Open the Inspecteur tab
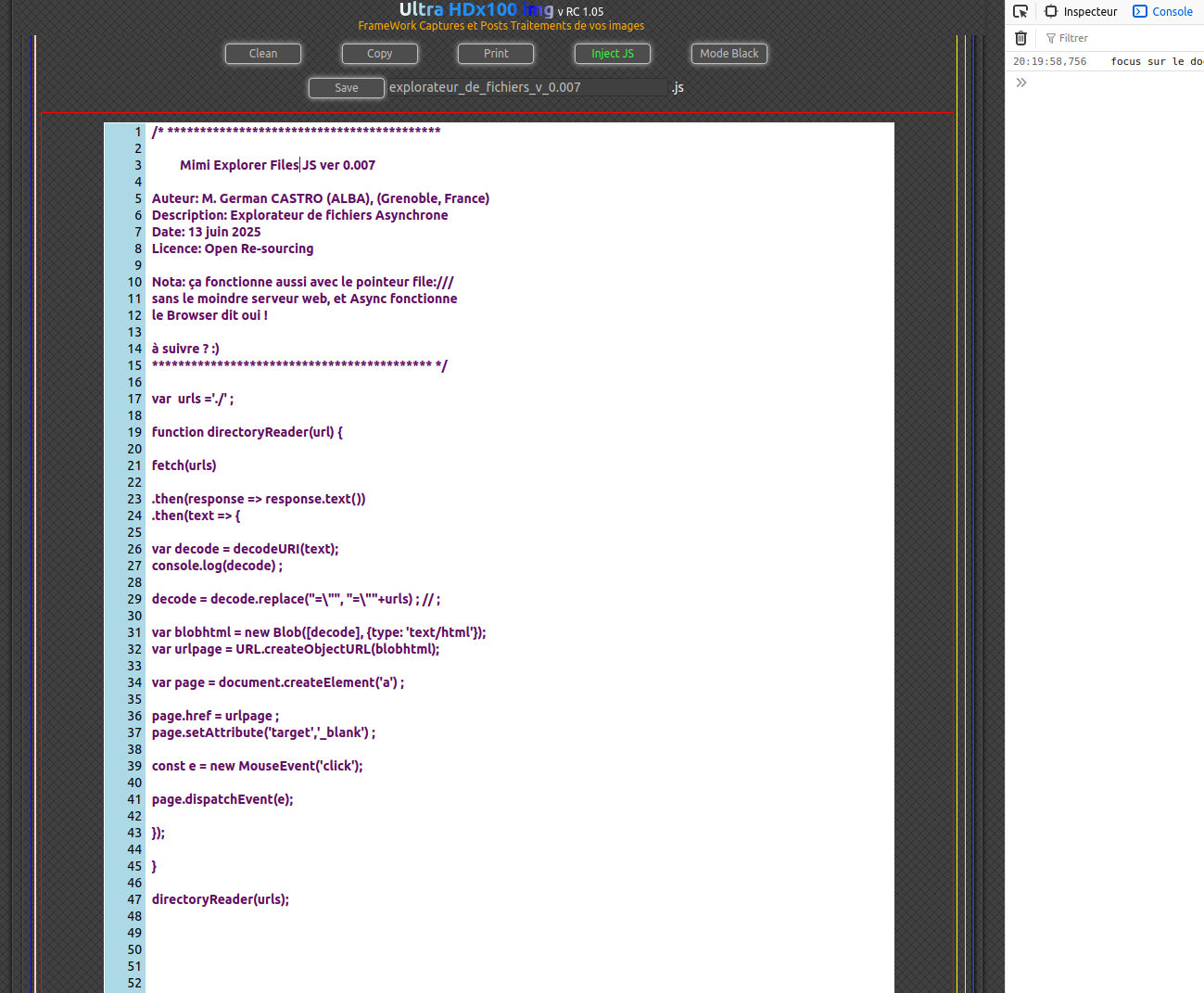The width and height of the screenshot is (1204, 993). pyautogui.click(x=1081, y=11)
